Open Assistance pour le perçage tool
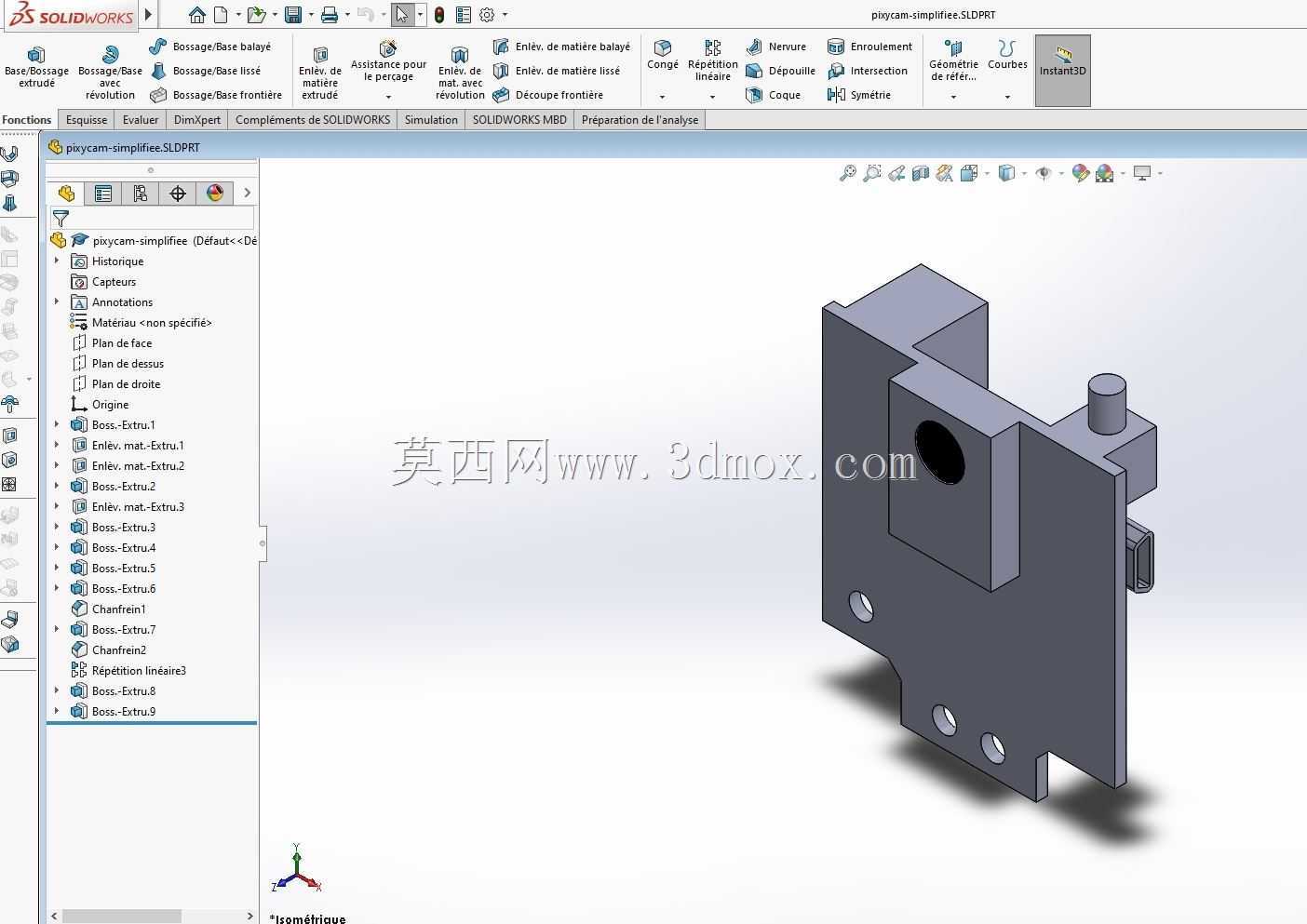This screenshot has width=1307, height=924. 388,61
